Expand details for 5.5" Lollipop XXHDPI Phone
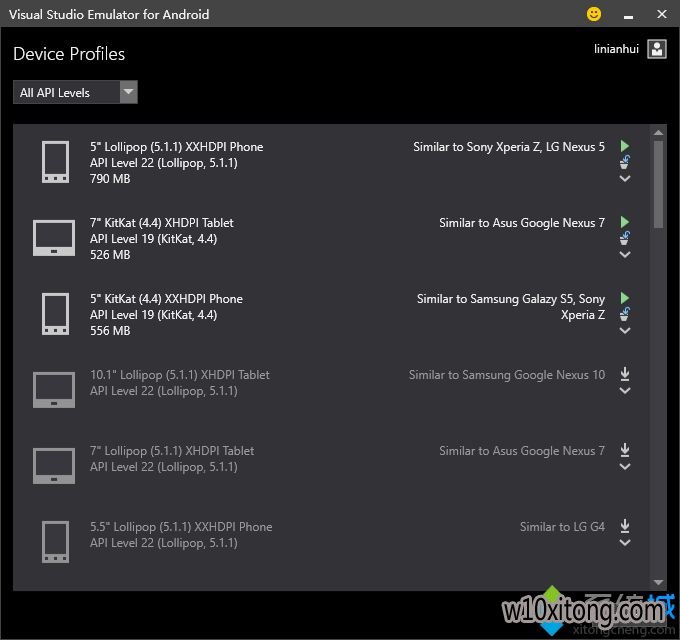This screenshot has width=680, height=640. pyautogui.click(x=624, y=542)
